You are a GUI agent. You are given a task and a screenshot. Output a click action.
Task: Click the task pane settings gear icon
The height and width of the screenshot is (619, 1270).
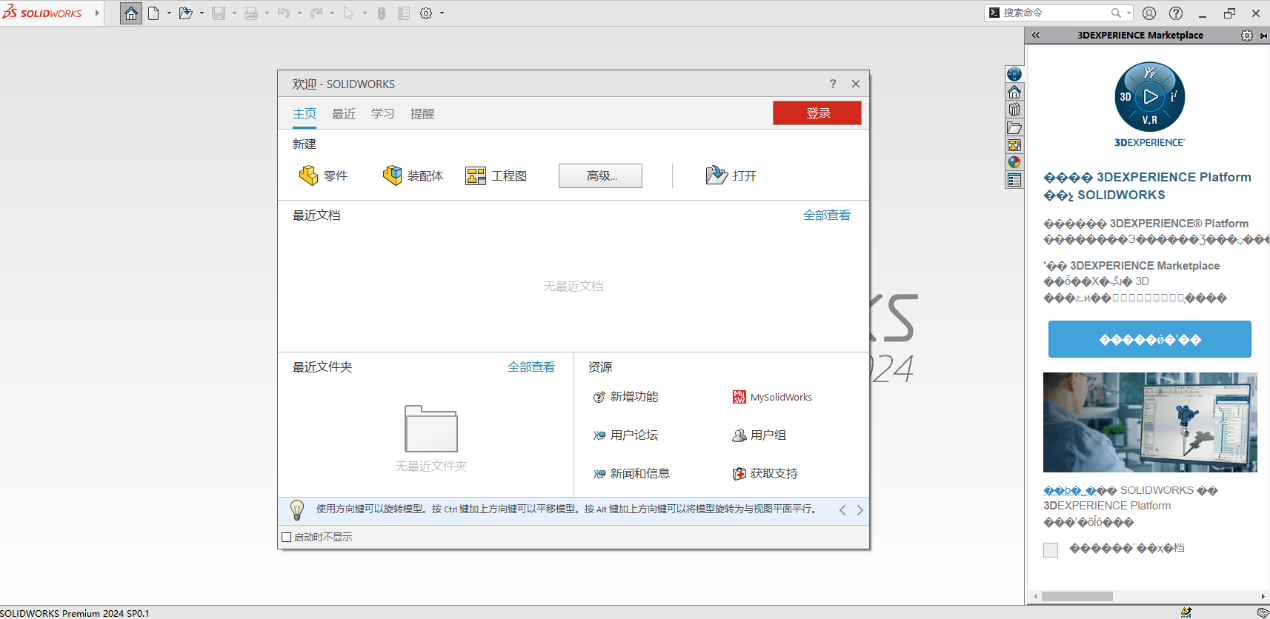coord(1246,35)
